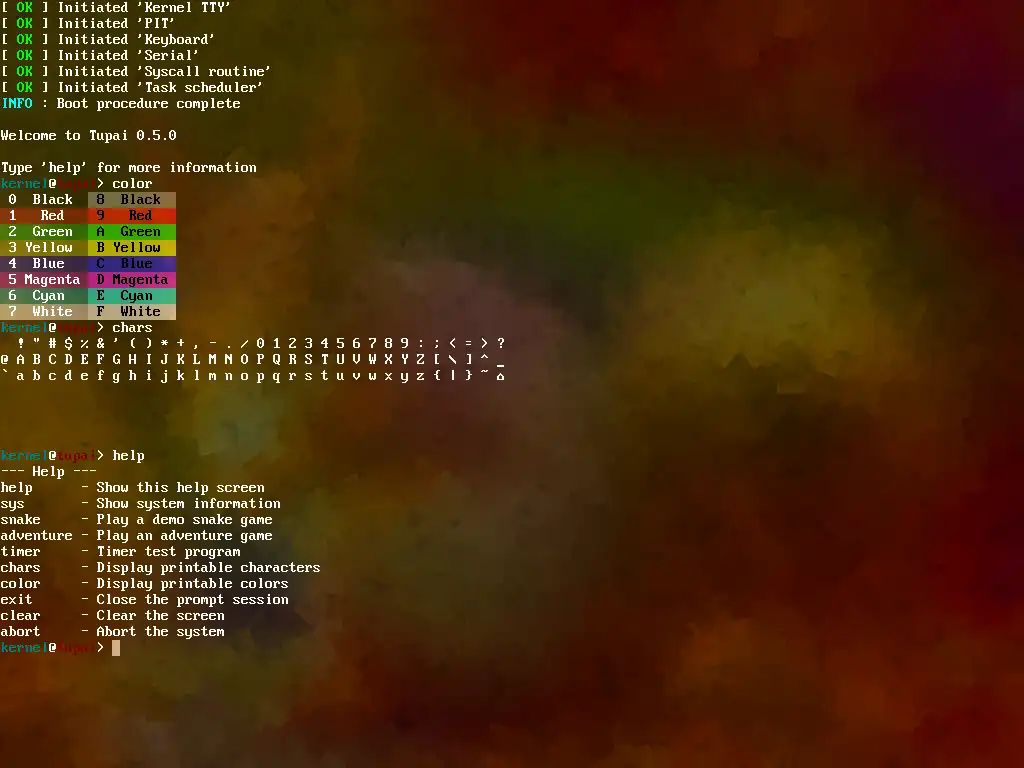Image resolution: width=1024 pixels, height=768 pixels.
Task: Click the "Type 'help' for more information" line
Action: pyautogui.click(x=129, y=168)
